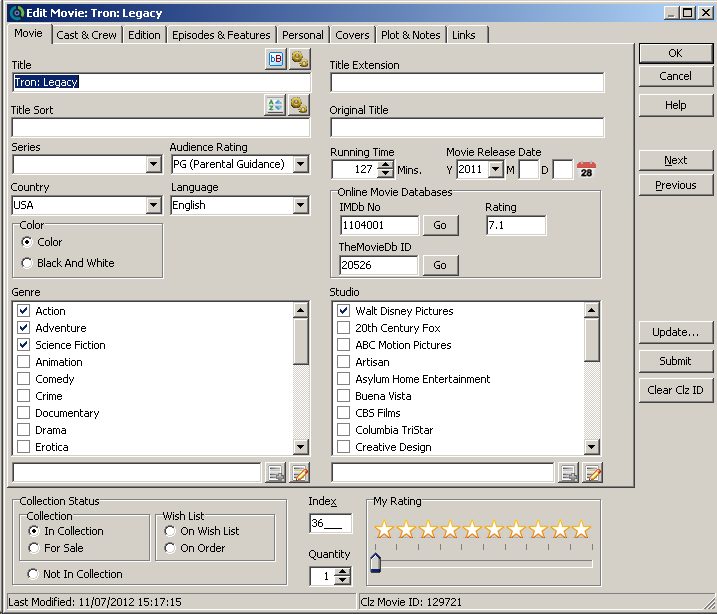Click the gears icon next to Title Sort
The image size is (717, 614).
pyautogui.click(x=299, y=105)
